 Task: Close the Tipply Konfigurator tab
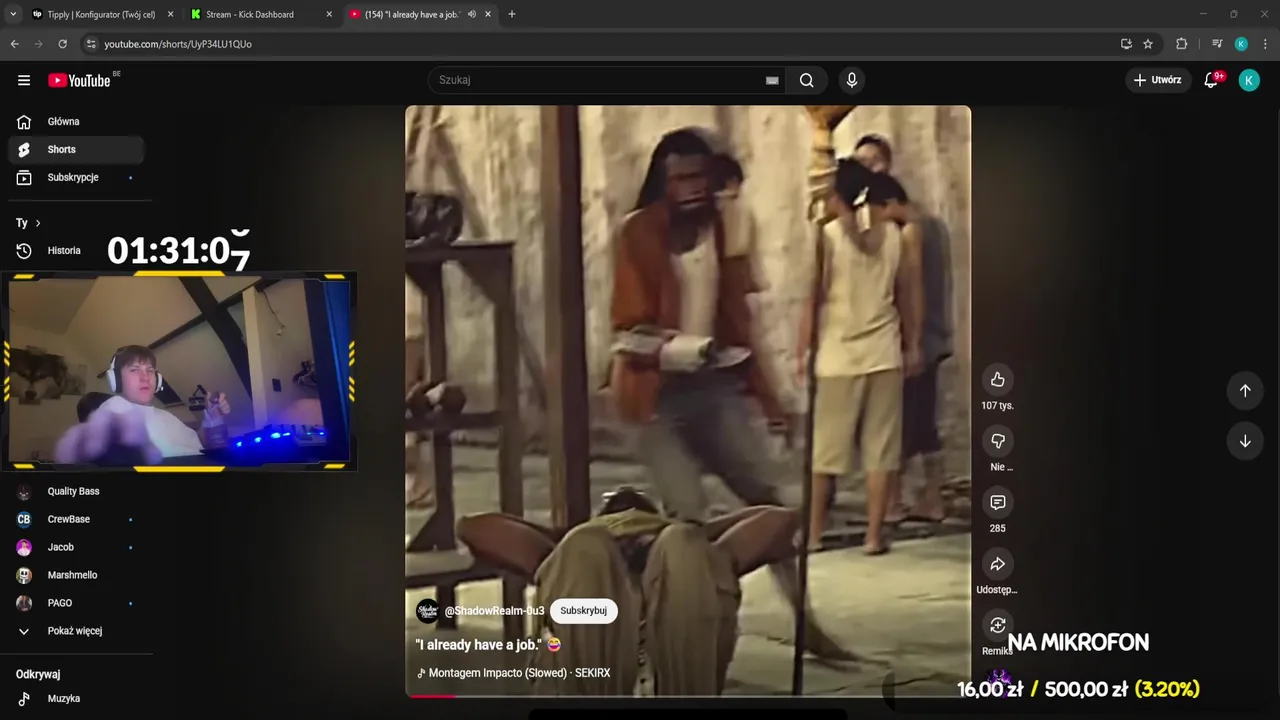coord(170,14)
